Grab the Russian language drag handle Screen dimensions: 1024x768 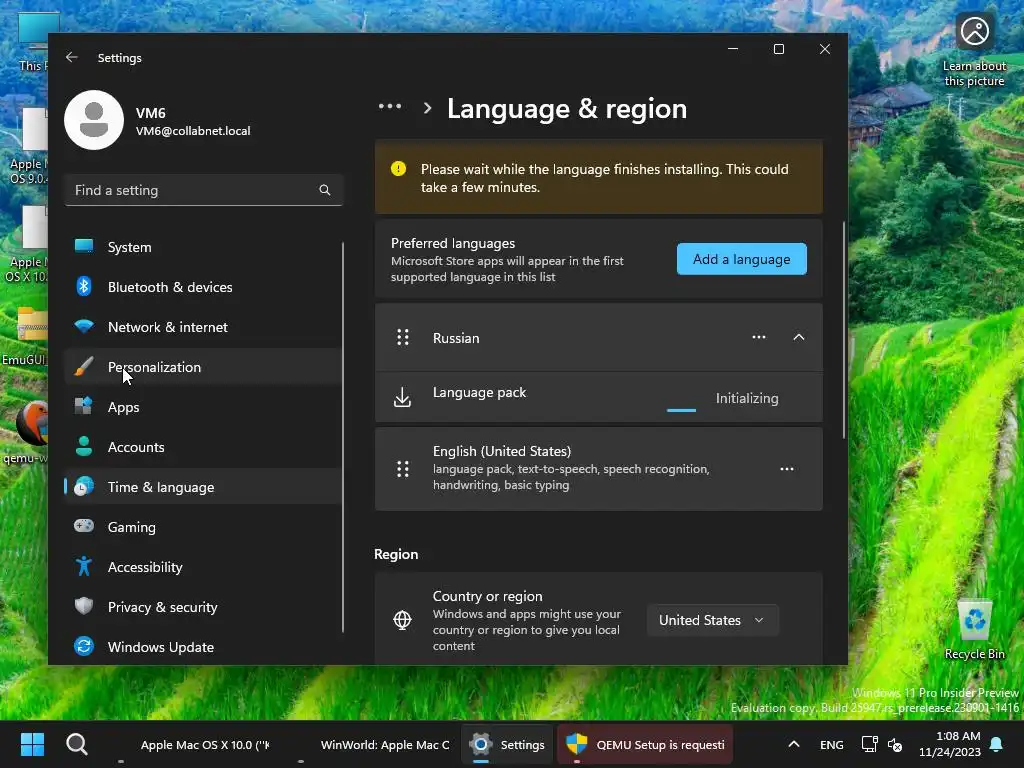[403, 337]
